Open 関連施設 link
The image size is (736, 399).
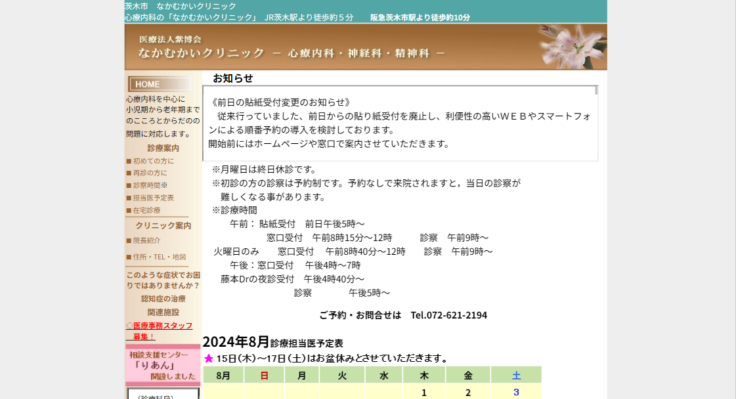(x=163, y=312)
